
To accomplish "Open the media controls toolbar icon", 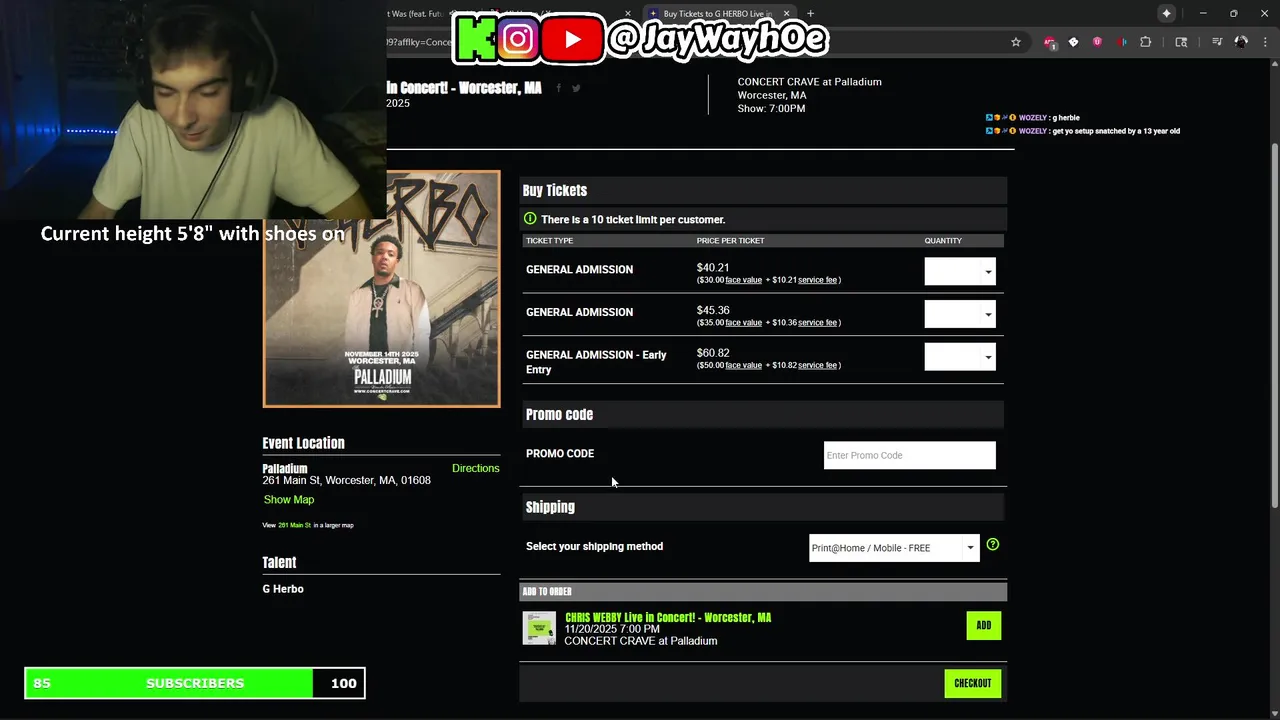I will 1217,42.
